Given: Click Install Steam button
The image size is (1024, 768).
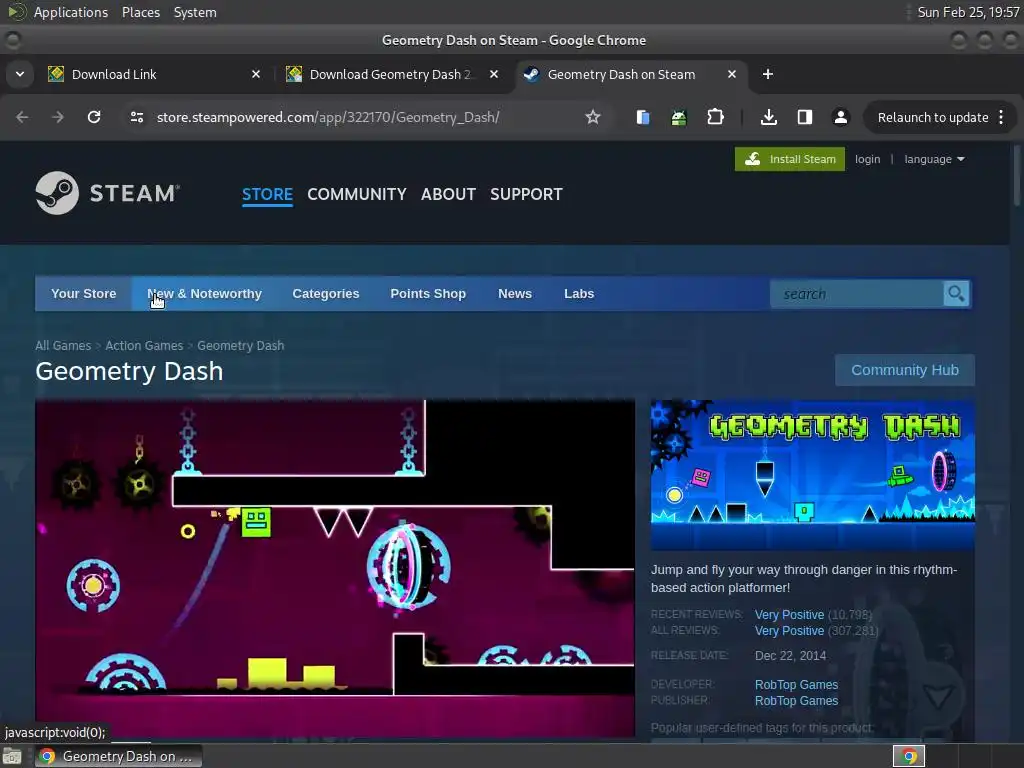Looking at the screenshot, I should [x=790, y=159].
